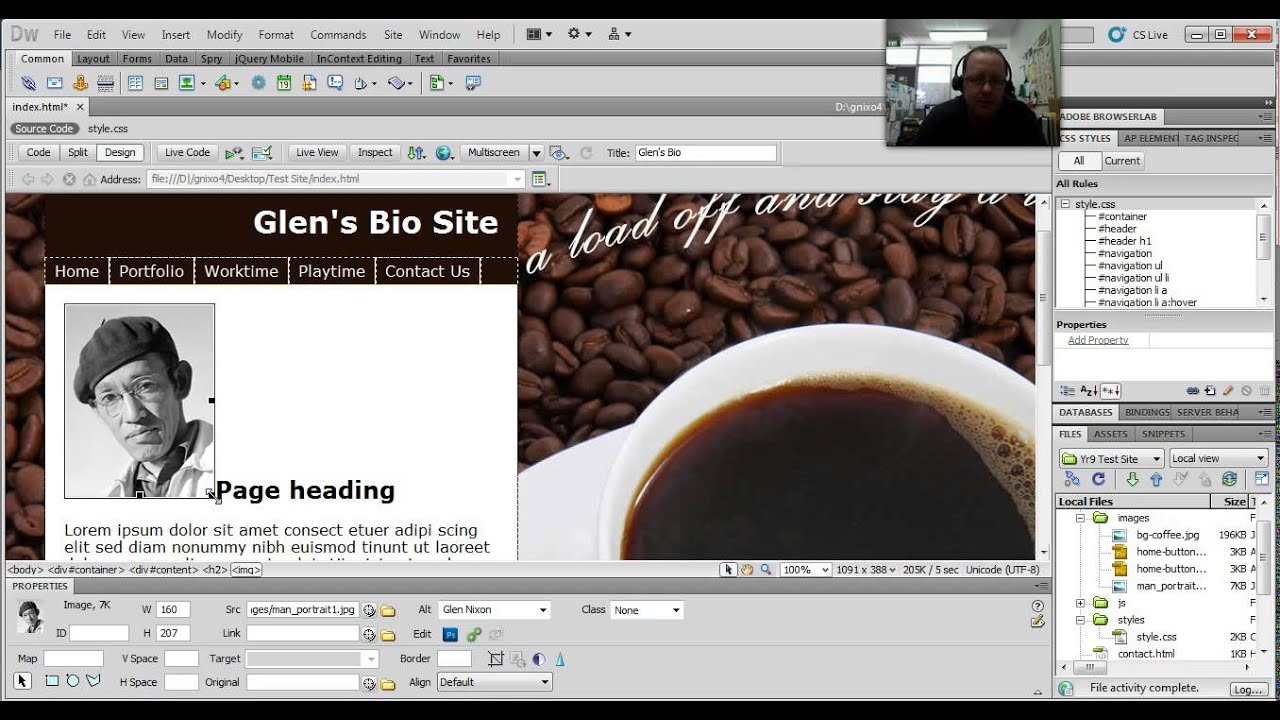This screenshot has width=1280, height=720.
Task: Collapse the images folder
Action: click(x=1080, y=518)
